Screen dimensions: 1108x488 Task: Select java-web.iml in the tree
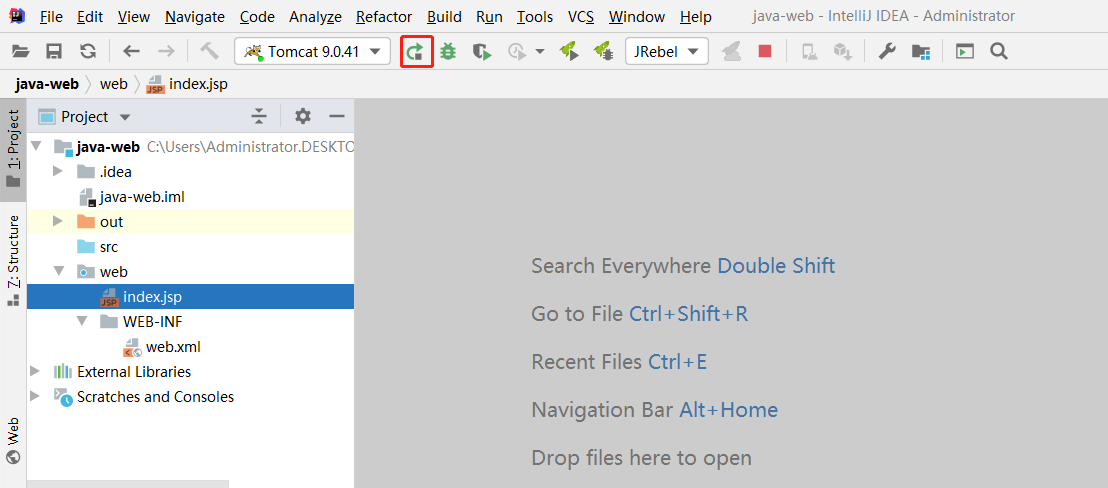(x=142, y=197)
